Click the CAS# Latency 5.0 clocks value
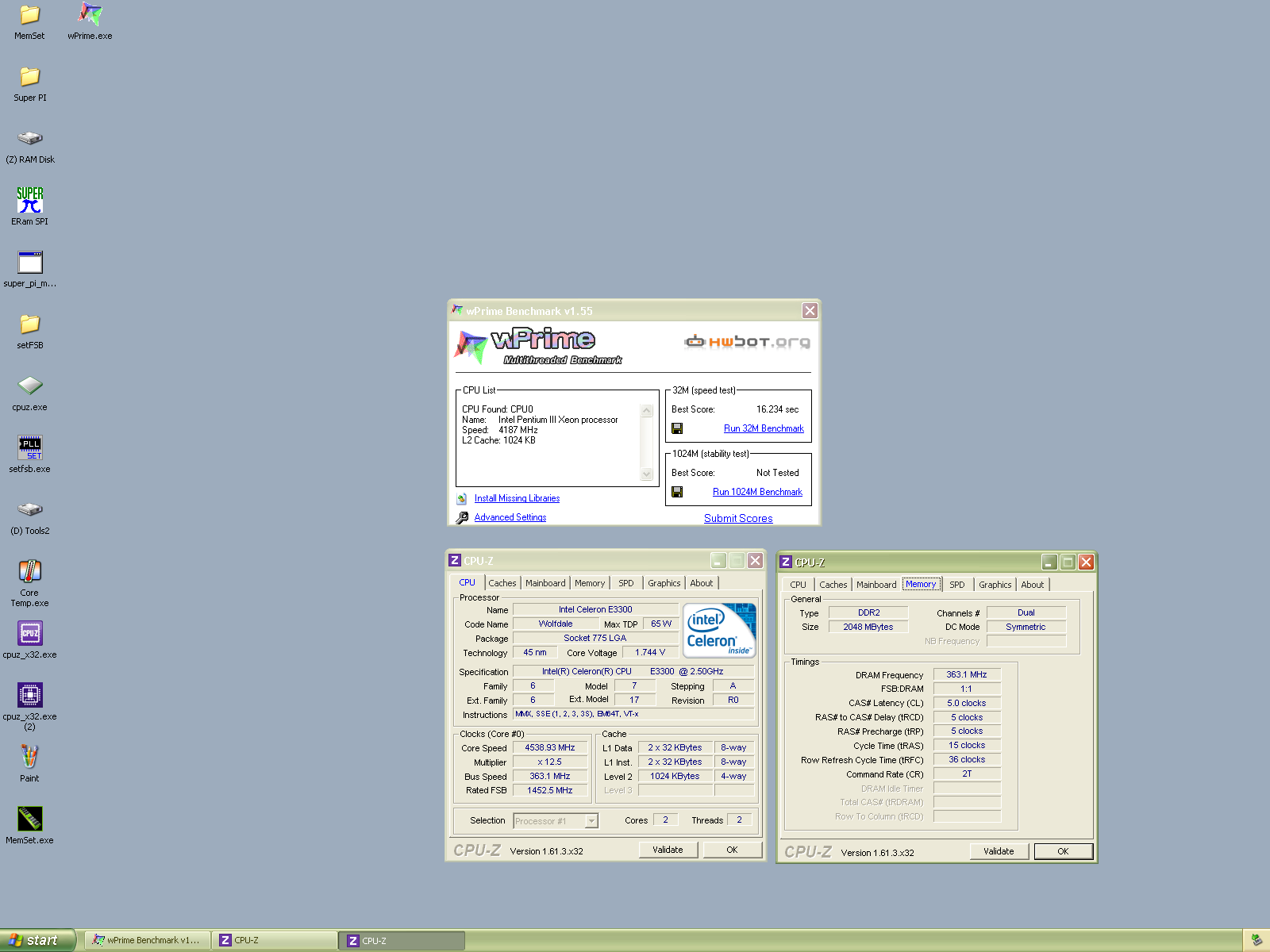The width and height of the screenshot is (1270, 952). point(966,703)
